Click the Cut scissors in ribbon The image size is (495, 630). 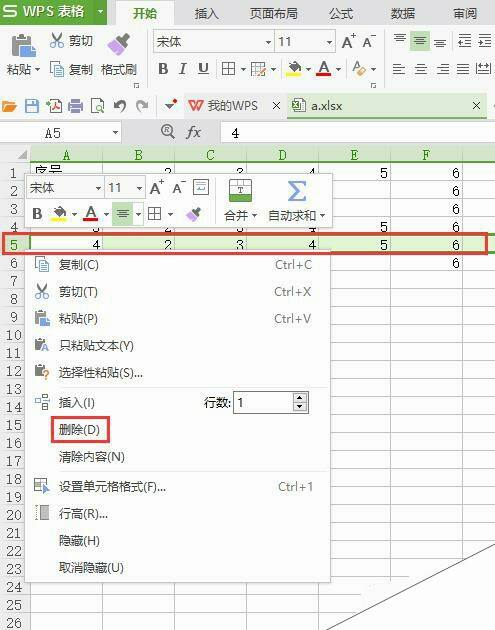57,41
